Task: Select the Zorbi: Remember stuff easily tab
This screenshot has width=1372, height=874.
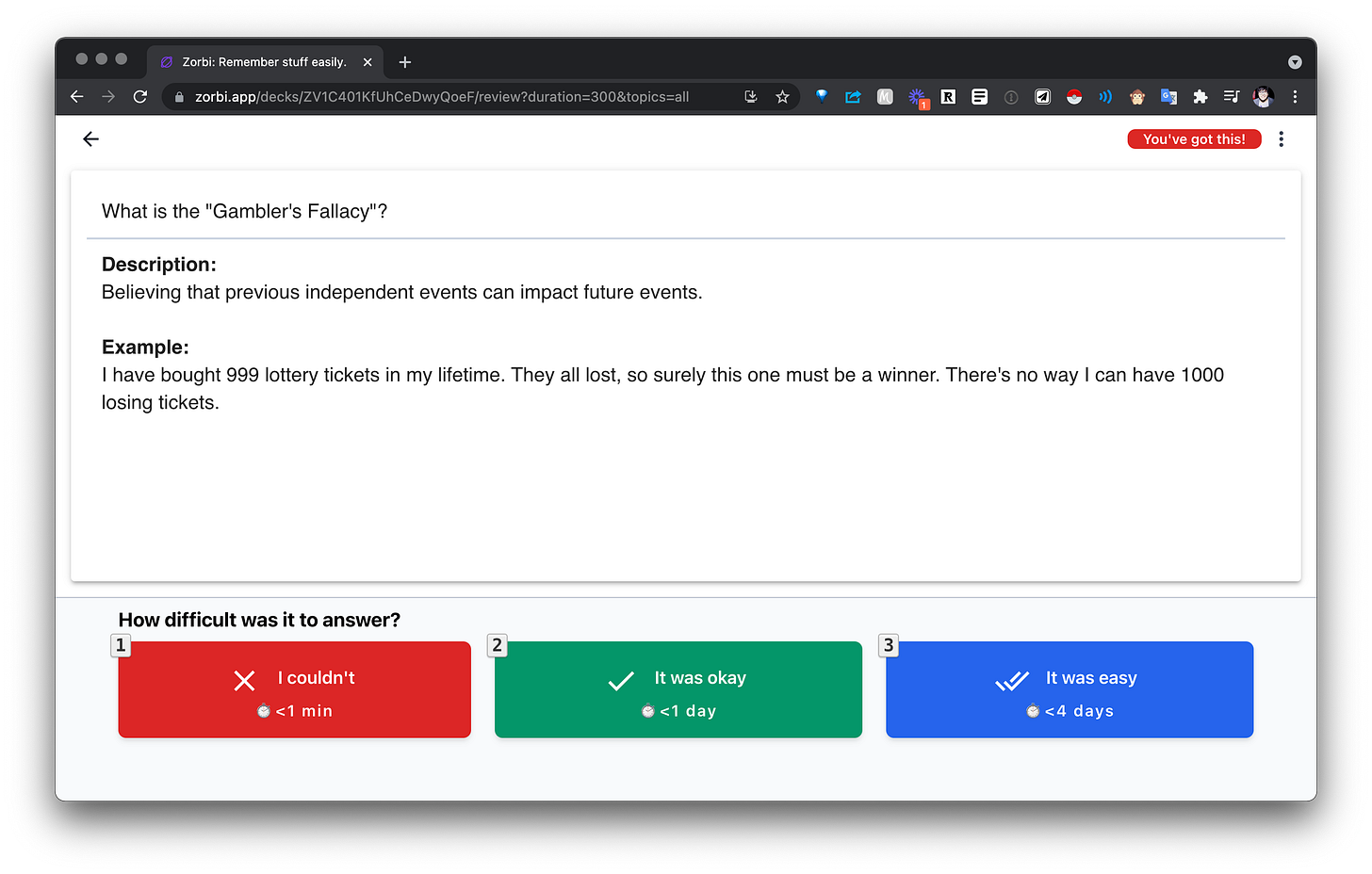Action: tap(265, 62)
